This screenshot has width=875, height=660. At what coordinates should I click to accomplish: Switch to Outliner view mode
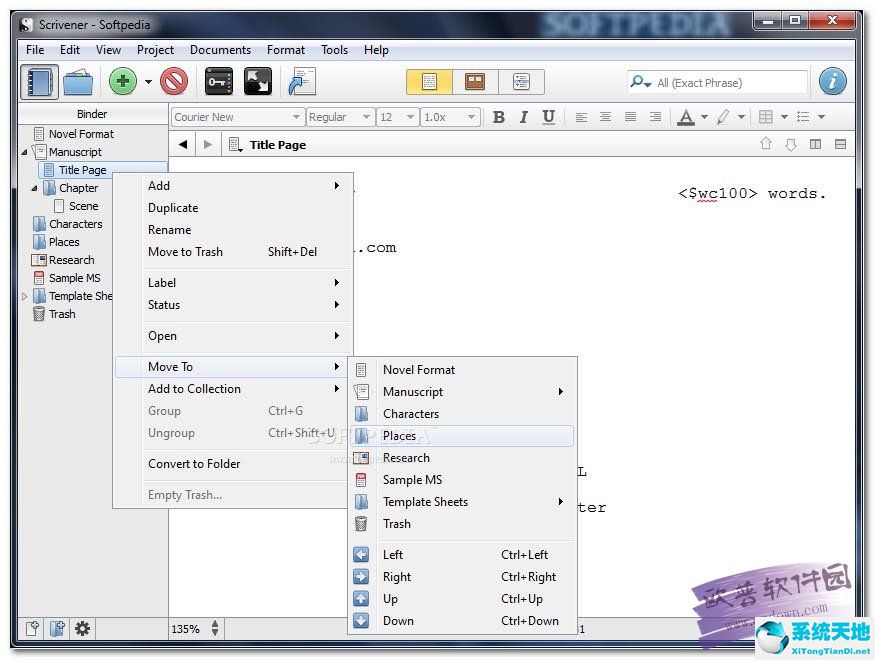tap(521, 82)
